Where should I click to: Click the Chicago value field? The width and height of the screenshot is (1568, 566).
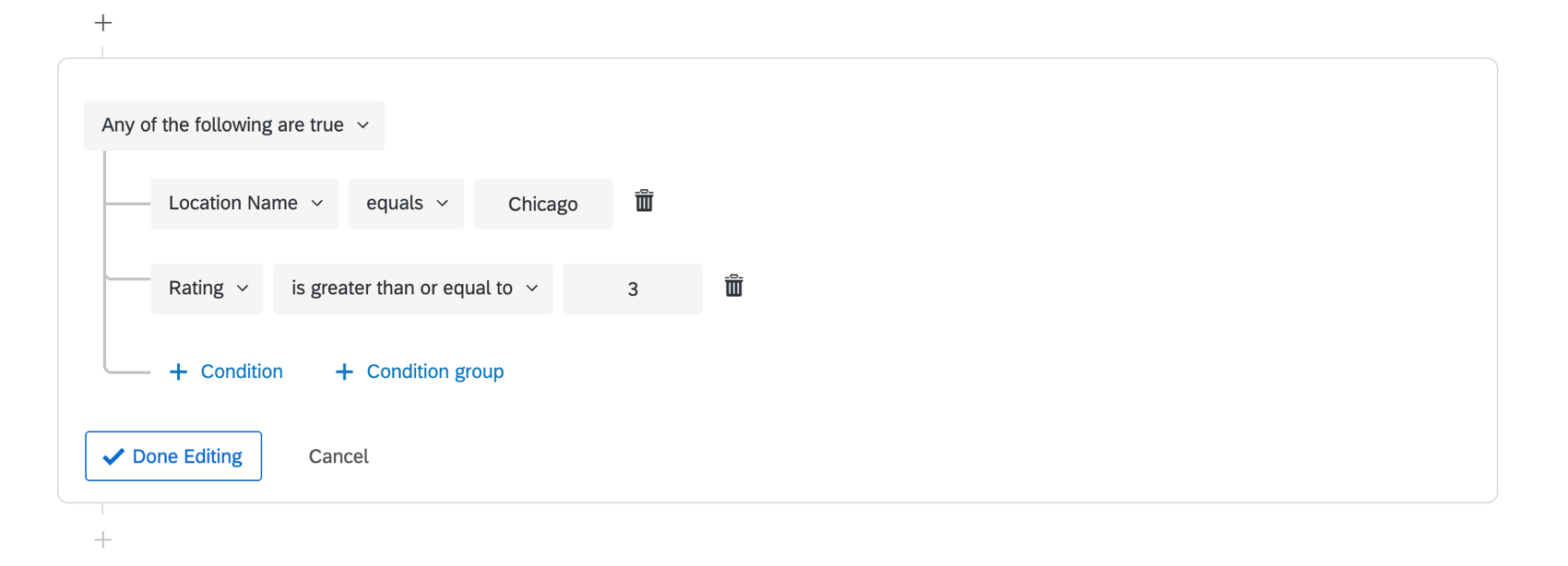[543, 203]
